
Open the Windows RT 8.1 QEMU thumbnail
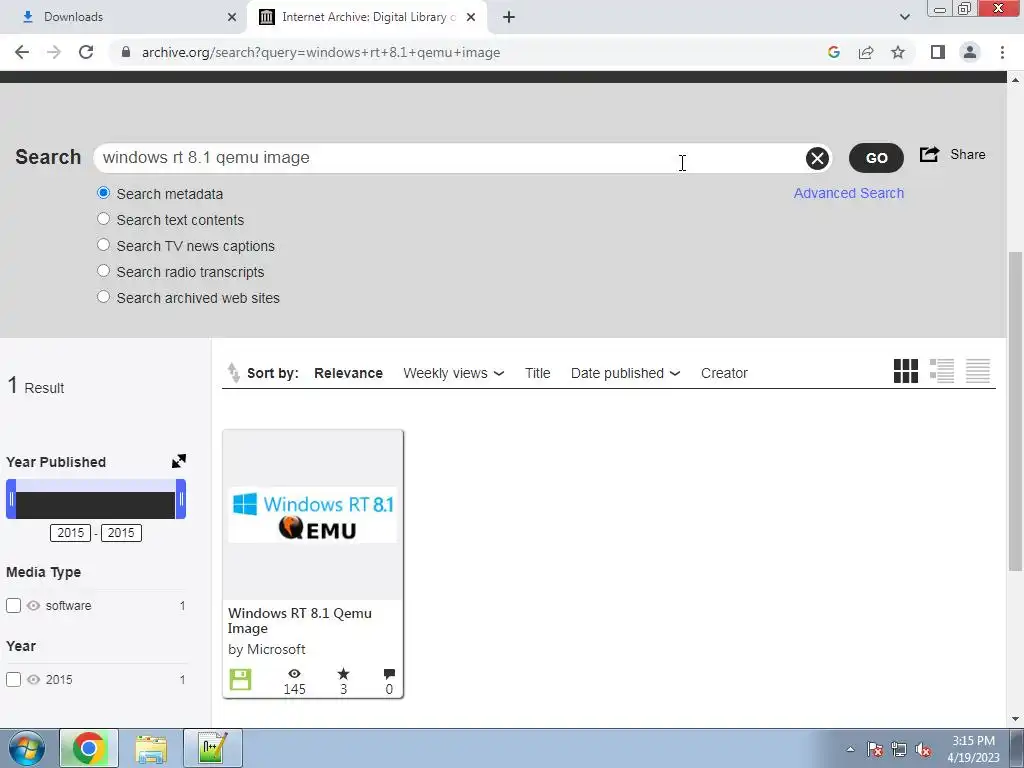313,515
